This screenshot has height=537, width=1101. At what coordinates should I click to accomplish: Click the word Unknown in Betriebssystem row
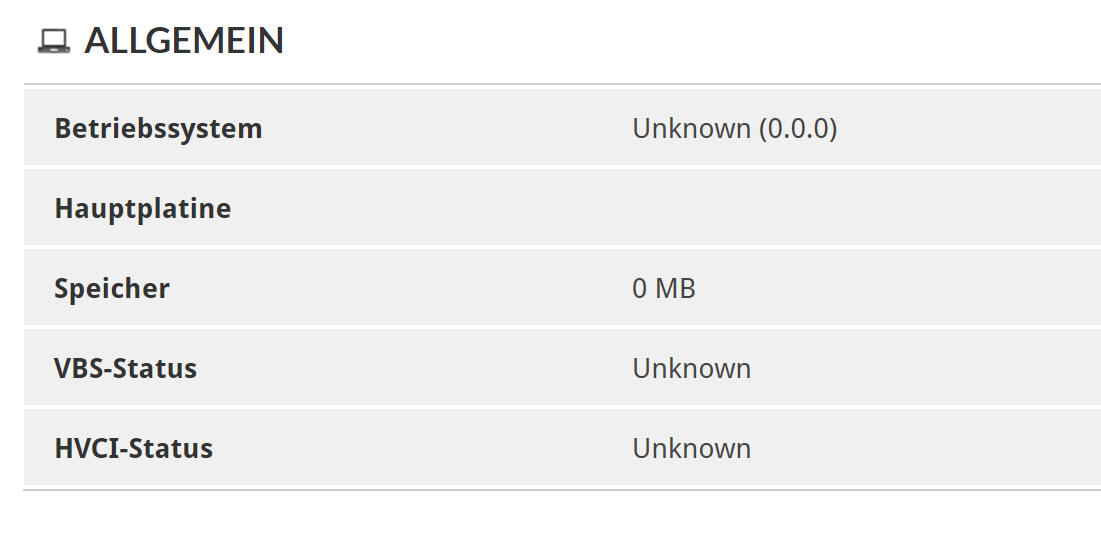[691, 128]
